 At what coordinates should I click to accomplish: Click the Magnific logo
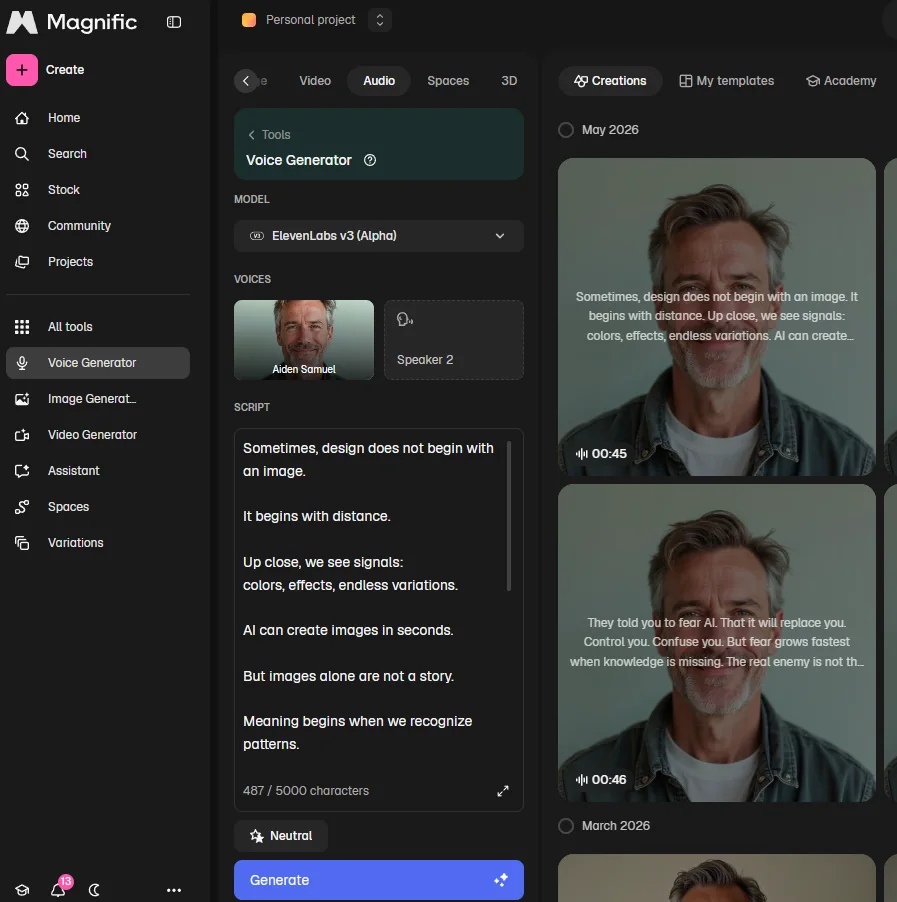click(x=72, y=22)
